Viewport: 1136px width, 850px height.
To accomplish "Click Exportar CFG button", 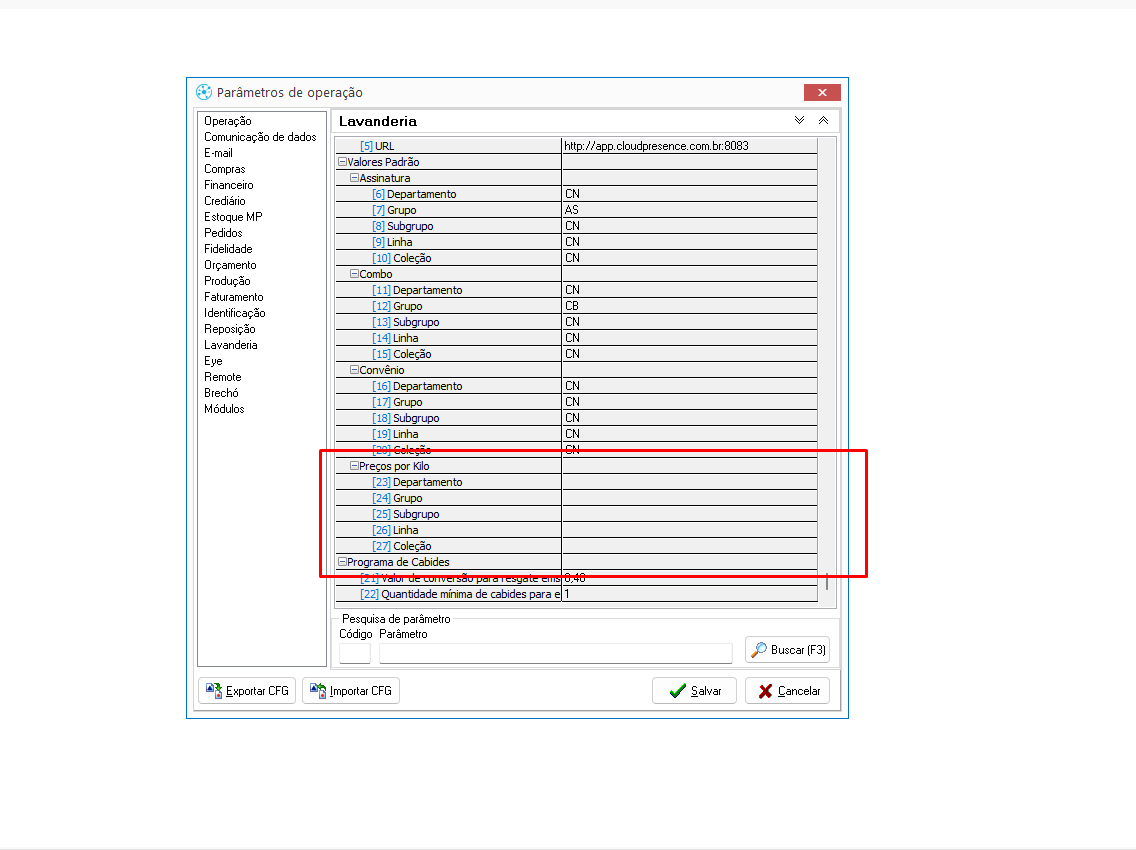I will pyautogui.click(x=247, y=691).
